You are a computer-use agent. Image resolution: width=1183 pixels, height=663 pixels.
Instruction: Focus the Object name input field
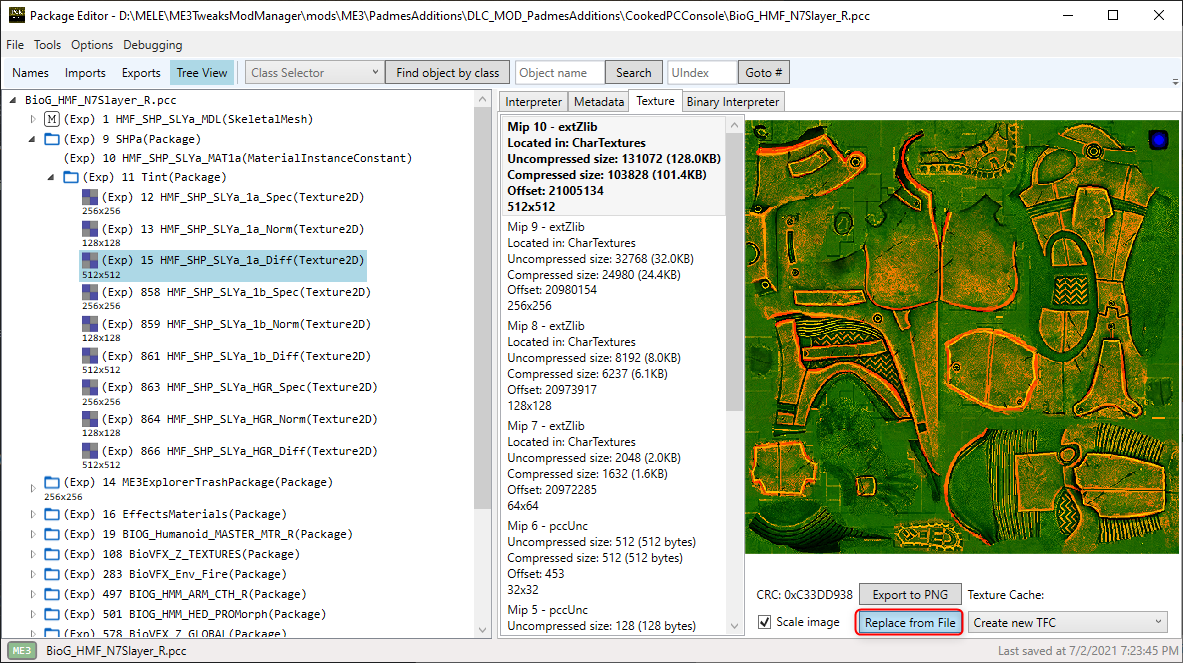click(x=560, y=72)
